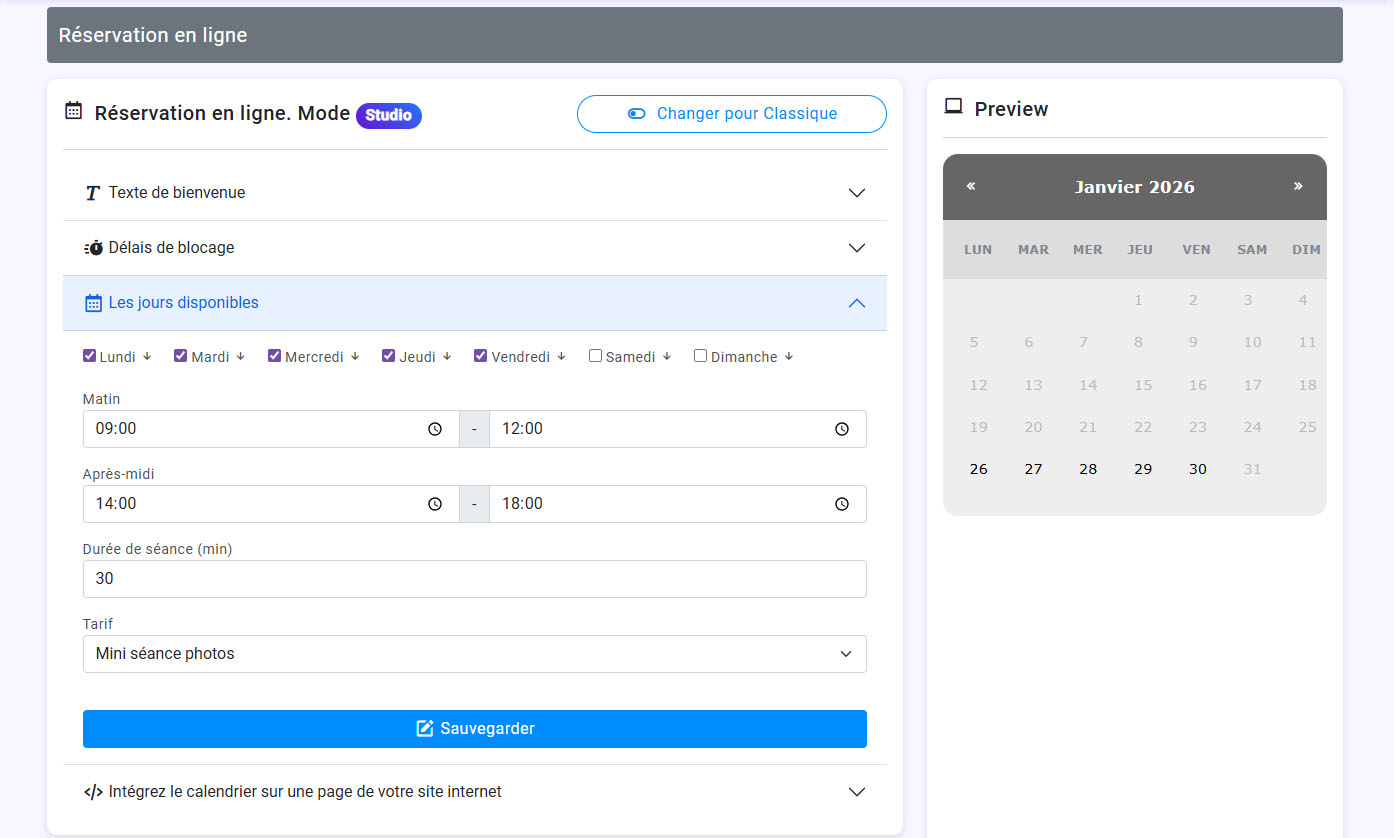Select January 30 in the preview calendar
The height and width of the screenshot is (838, 1394).
pyautogui.click(x=1197, y=468)
